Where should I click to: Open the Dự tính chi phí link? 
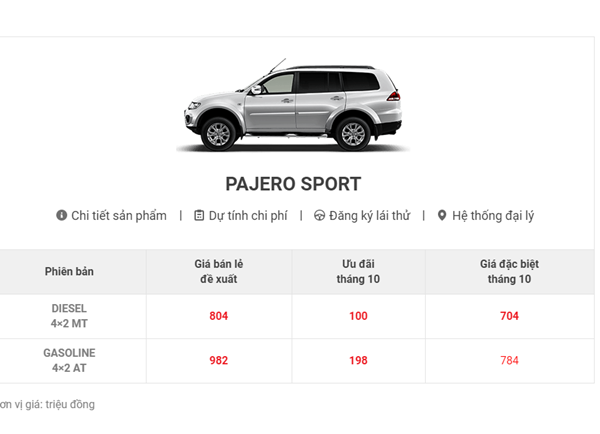point(248,215)
